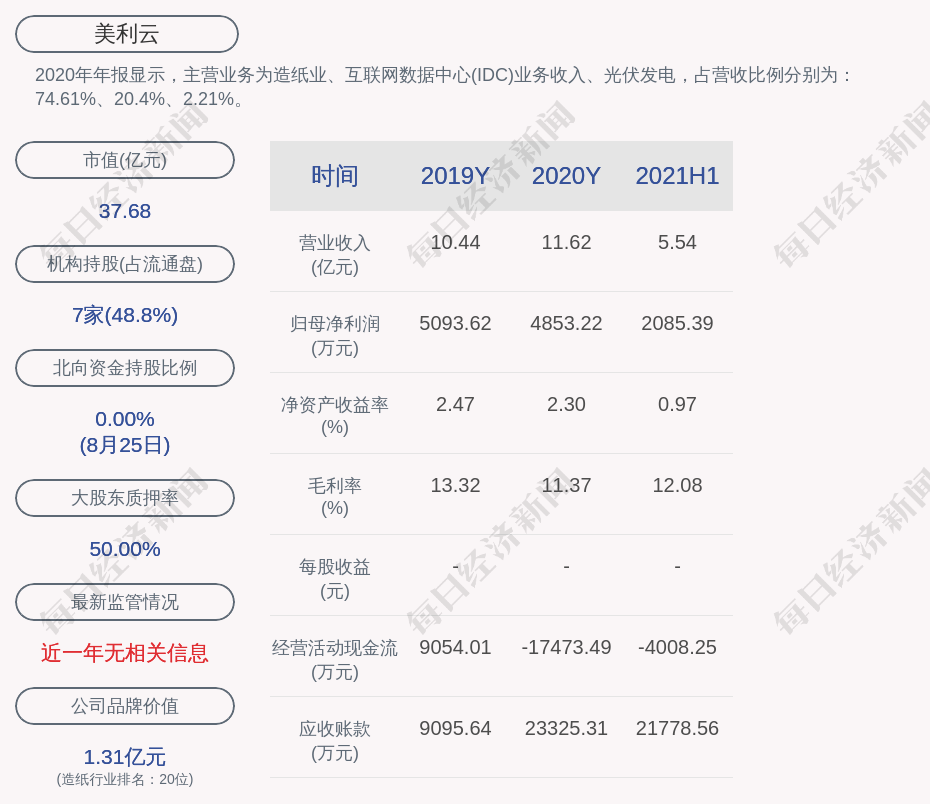Select net profit value 4853.22
Screen dimensions: 930x804
[566, 323]
